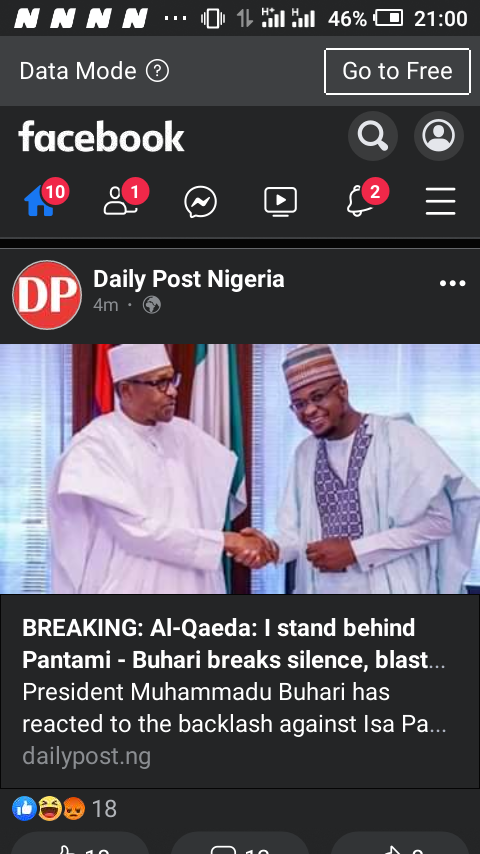Open the BREAKING Al-Qaeda headline link

pyautogui.click(x=234, y=644)
